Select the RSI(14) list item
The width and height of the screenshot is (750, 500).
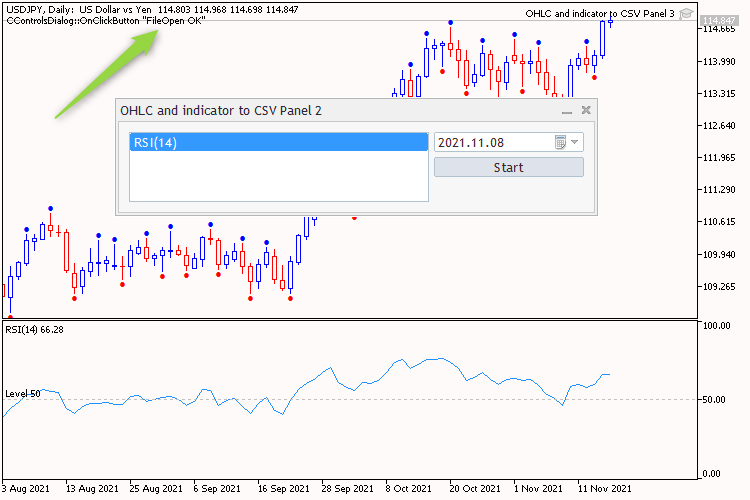[278, 143]
